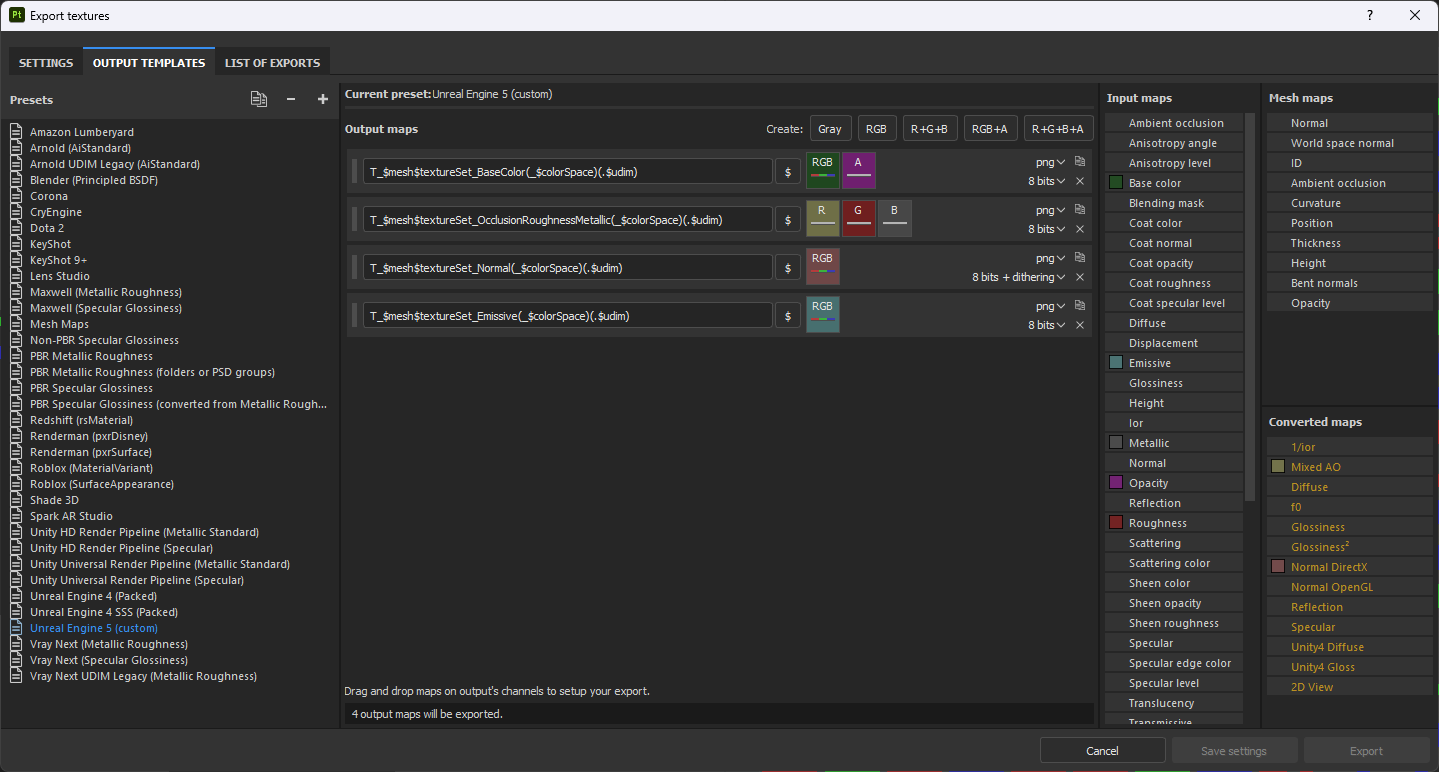Remove preset using the minus icon
The height and width of the screenshot is (772, 1439).
point(291,99)
